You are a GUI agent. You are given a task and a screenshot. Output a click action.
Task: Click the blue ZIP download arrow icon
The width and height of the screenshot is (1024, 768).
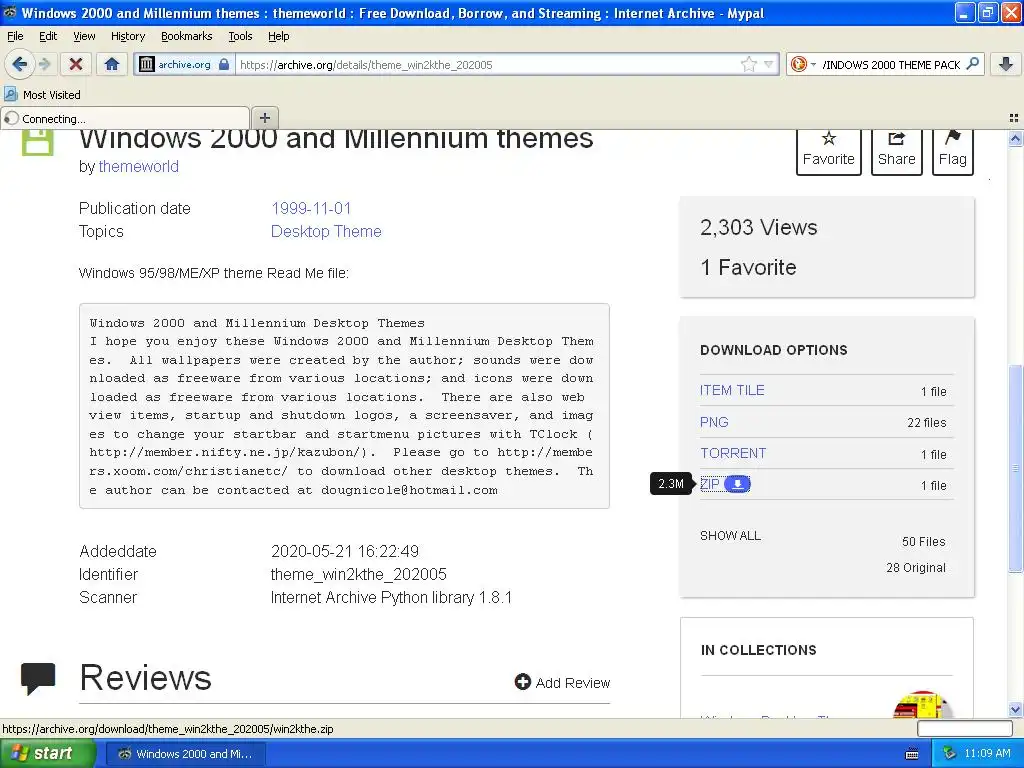coord(737,484)
